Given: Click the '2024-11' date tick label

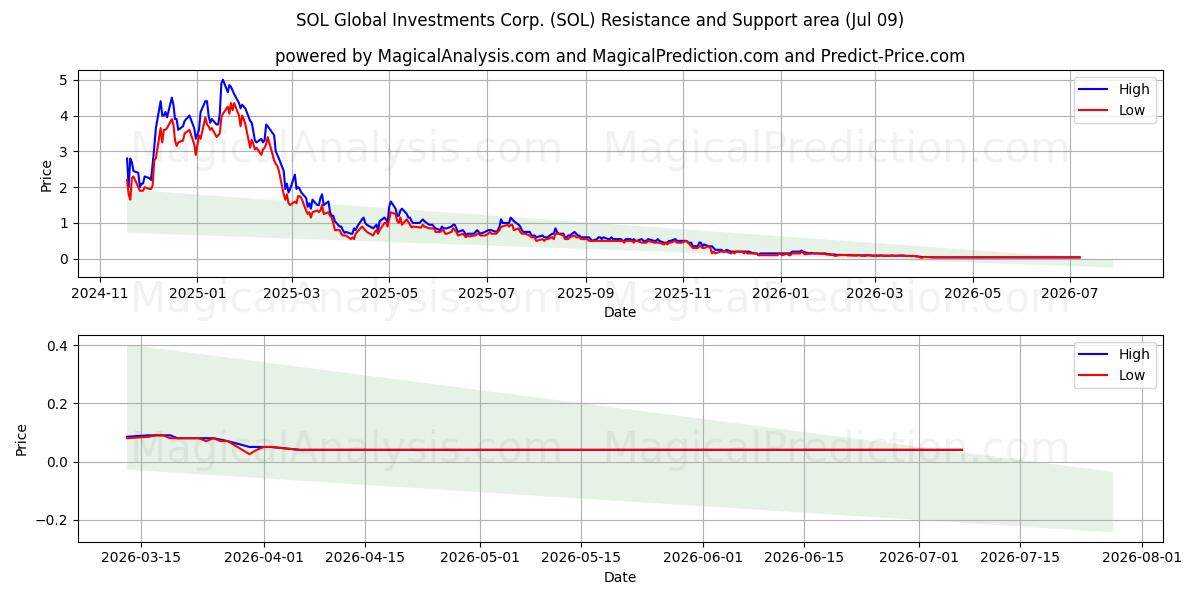Looking at the screenshot, I should (99, 294).
